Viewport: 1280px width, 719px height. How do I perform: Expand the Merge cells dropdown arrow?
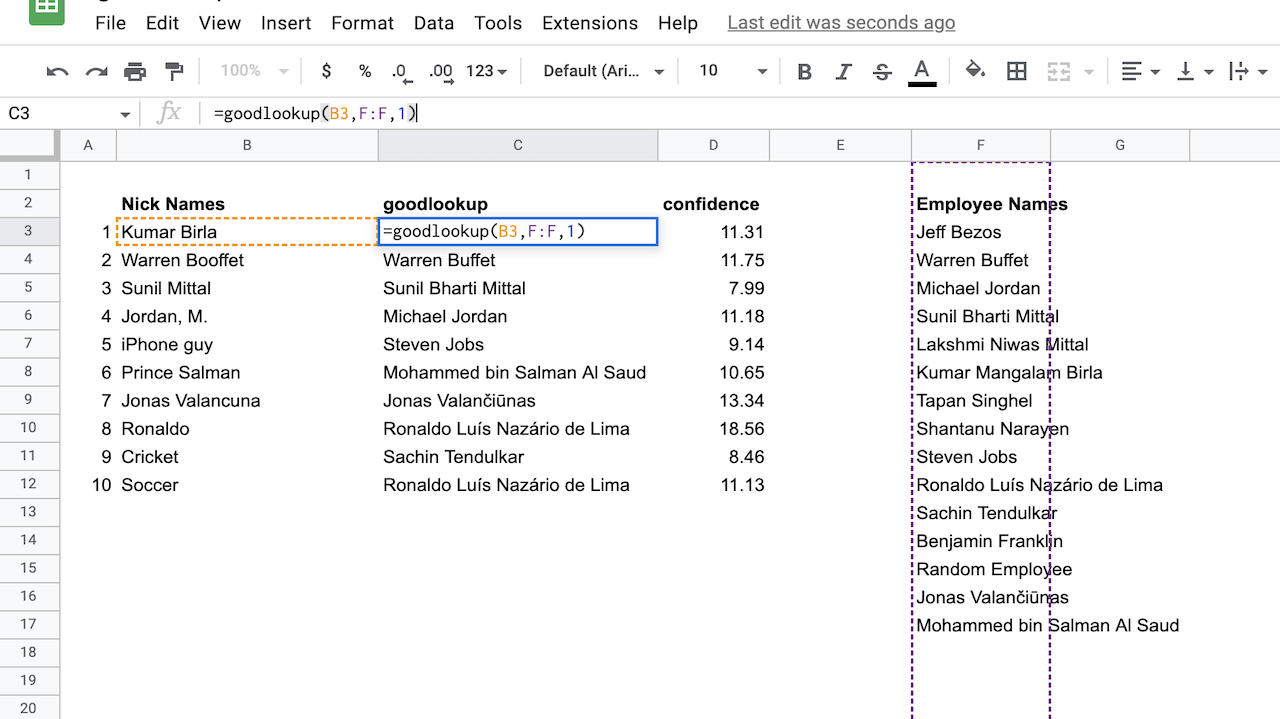(x=1089, y=72)
